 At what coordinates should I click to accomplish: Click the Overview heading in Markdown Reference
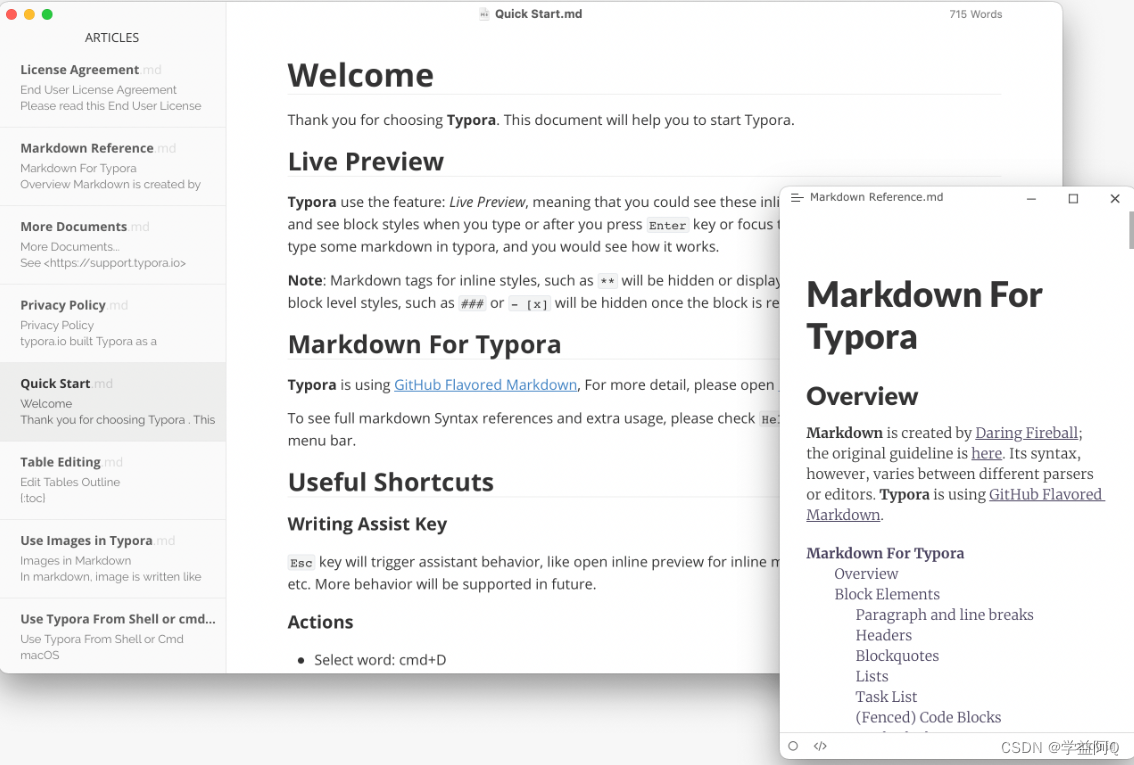coord(862,396)
